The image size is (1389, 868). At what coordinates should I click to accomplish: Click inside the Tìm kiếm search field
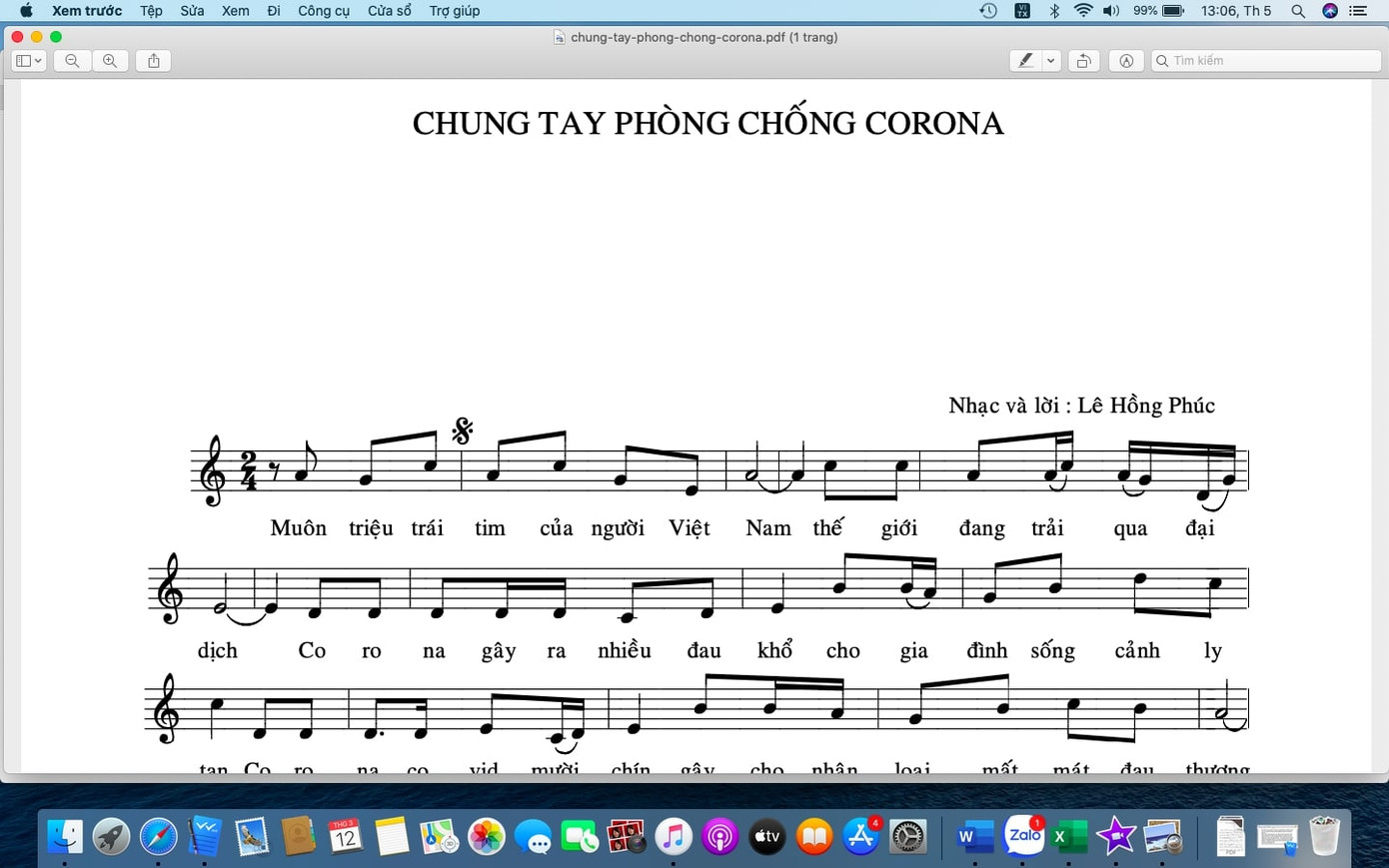pyautogui.click(x=1264, y=60)
